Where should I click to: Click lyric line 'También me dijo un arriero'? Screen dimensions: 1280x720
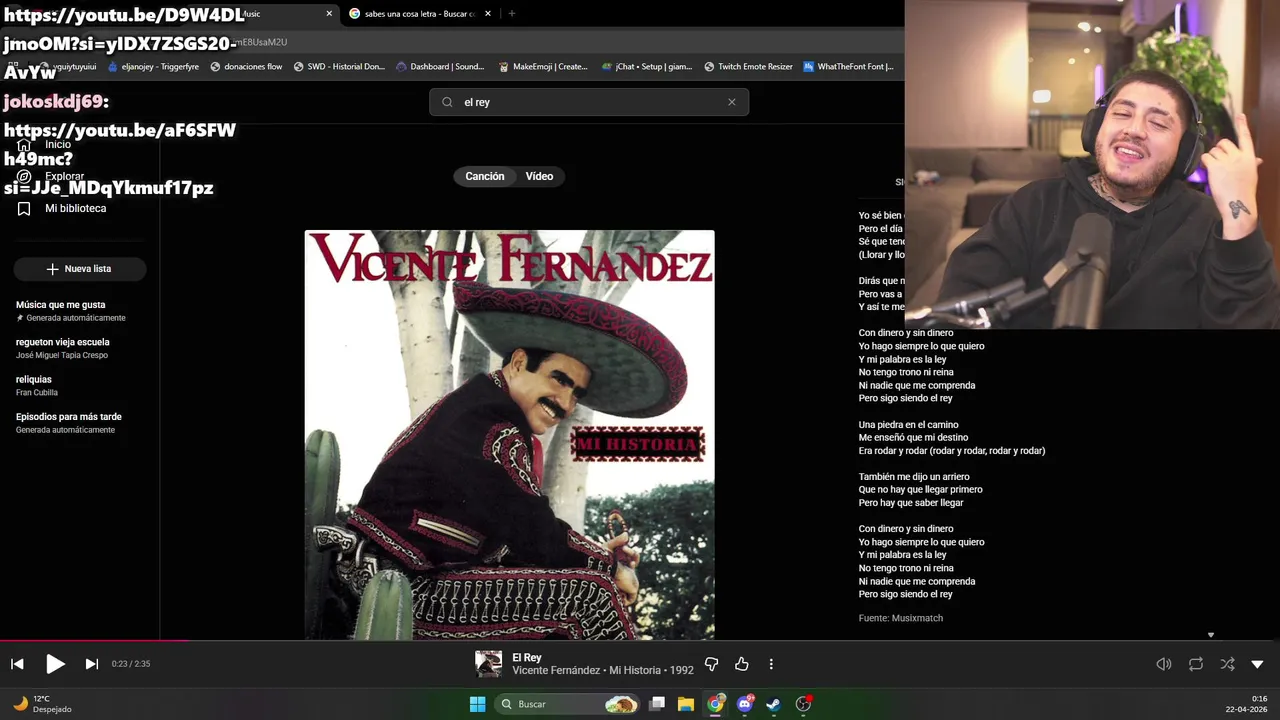point(913,477)
